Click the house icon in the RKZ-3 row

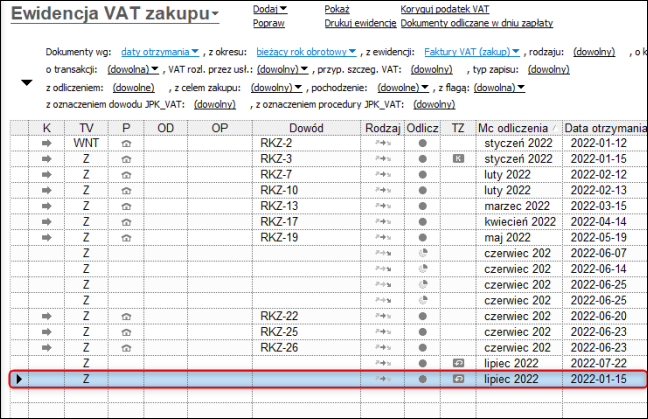tap(126, 159)
